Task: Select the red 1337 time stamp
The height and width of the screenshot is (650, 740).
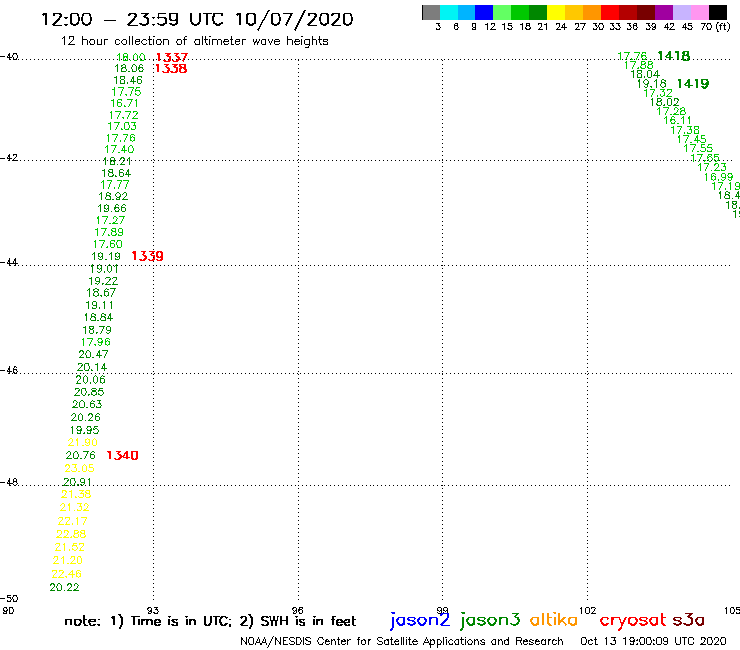Action: coord(172,58)
